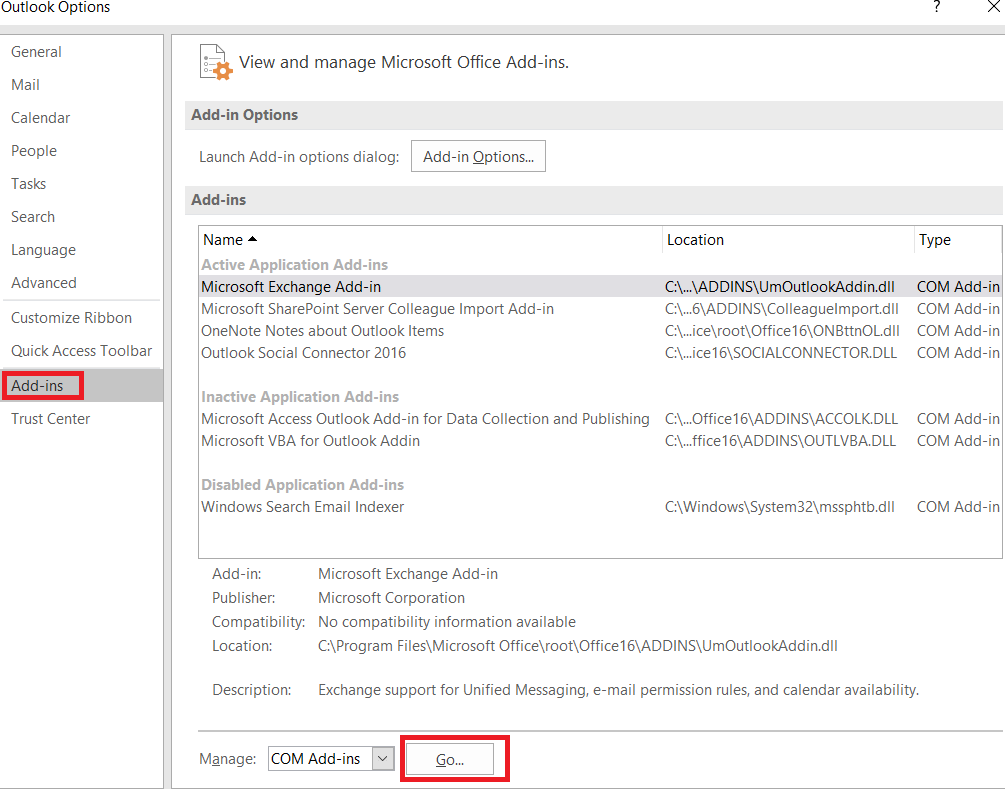Click the Add-in name value in details

tap(408, 574)
